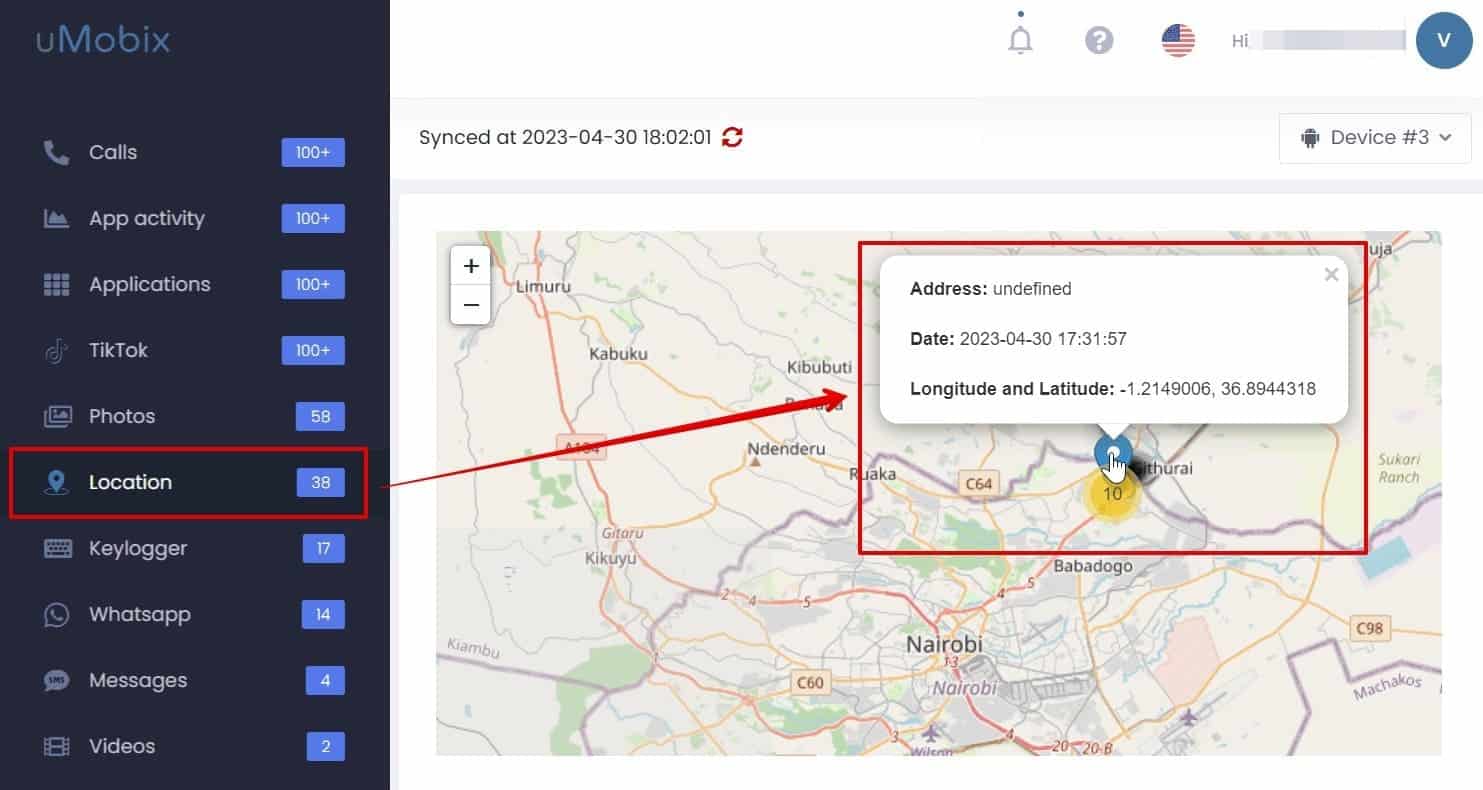Select the Location menu item
The height and width of the screenshot is (790, 1483).
point(130,482)
